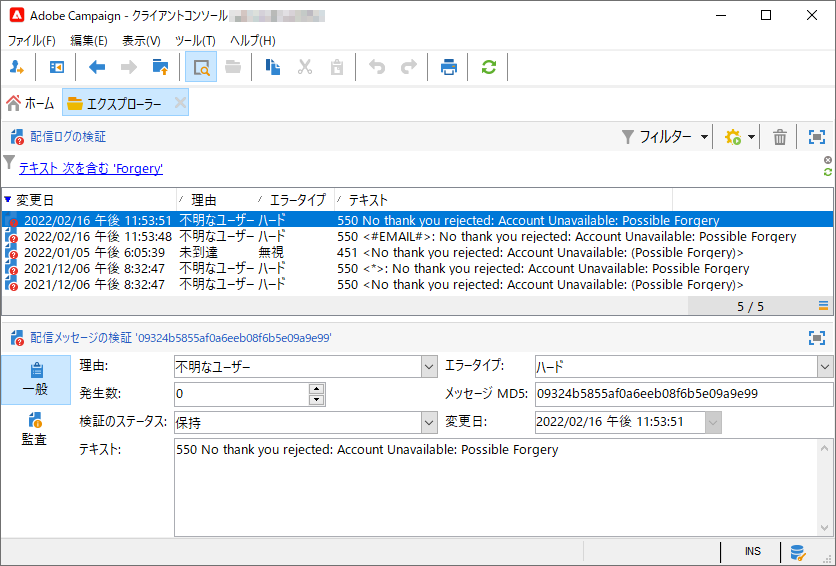Close the エクスプローラー tab
Image resolution: width=836 pixels, height=566 pixels.
(180, 102)
